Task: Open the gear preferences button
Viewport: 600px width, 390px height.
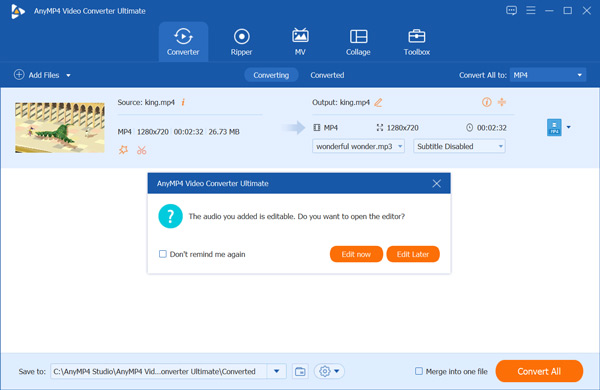Action: coord(329,371)
